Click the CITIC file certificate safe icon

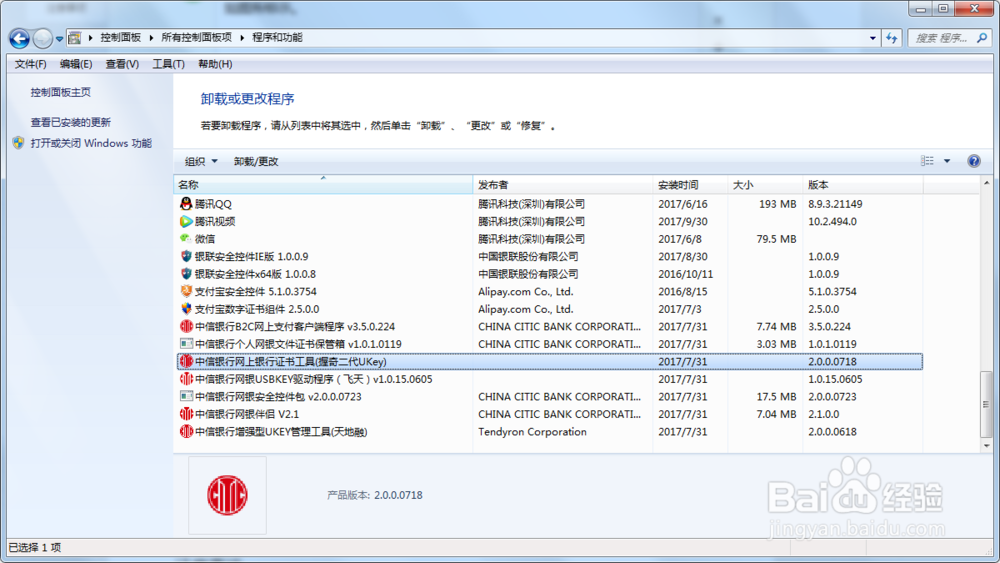click(186, 344)
